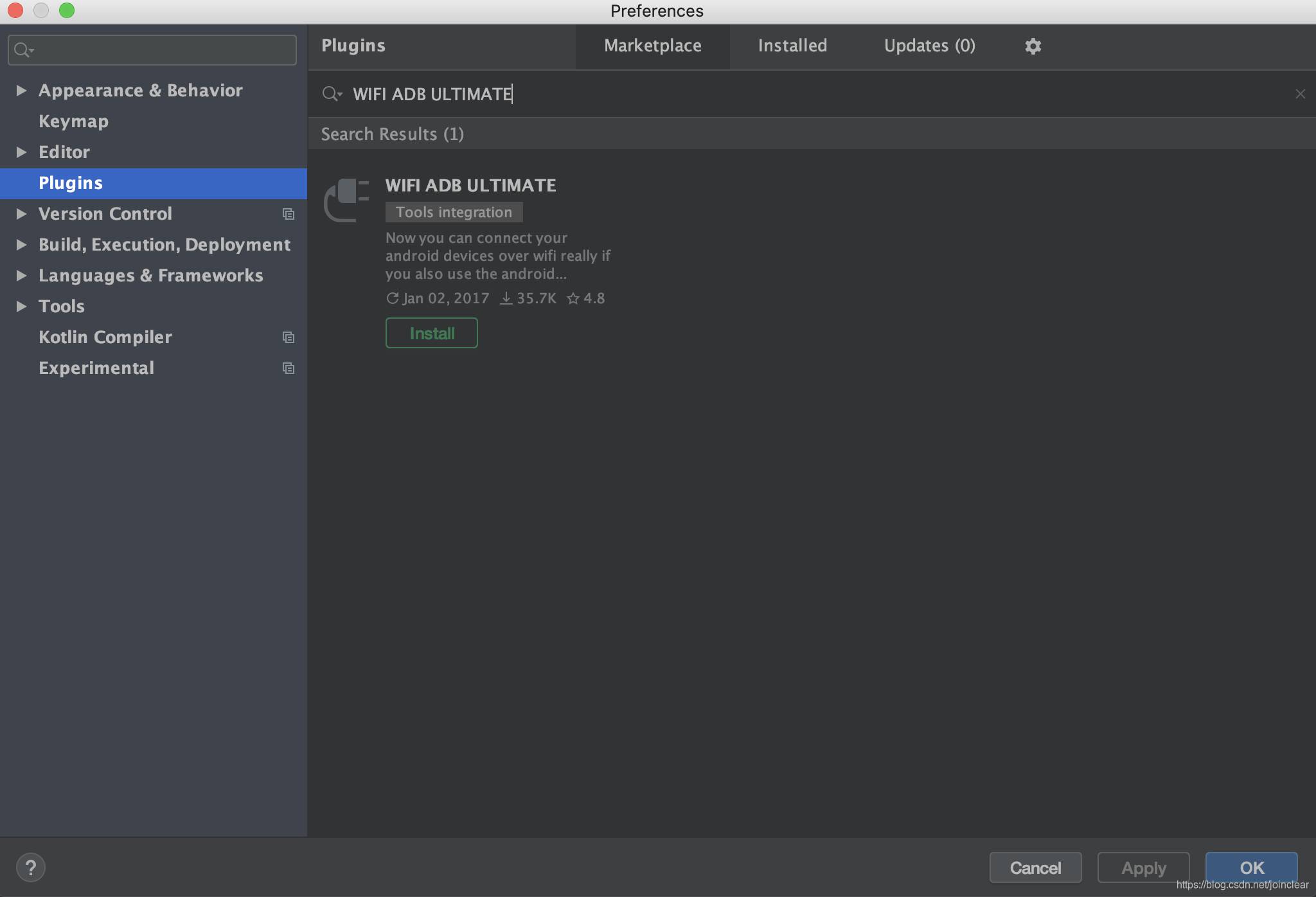Image resolution: width=1316 pixels, height=897 pixels.
Task: Click the plugin downloads count icon
Action: pos(506,298)
